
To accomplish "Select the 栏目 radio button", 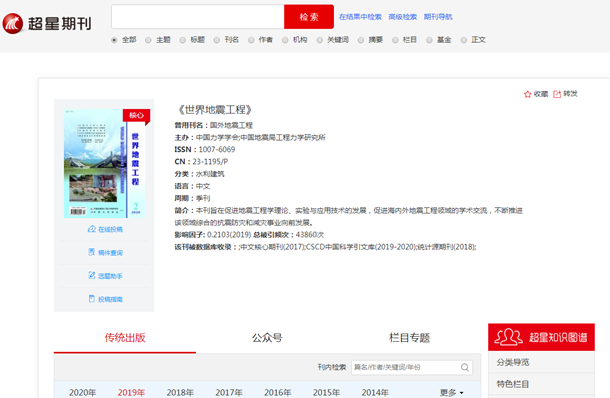I will tap(395, 40).
